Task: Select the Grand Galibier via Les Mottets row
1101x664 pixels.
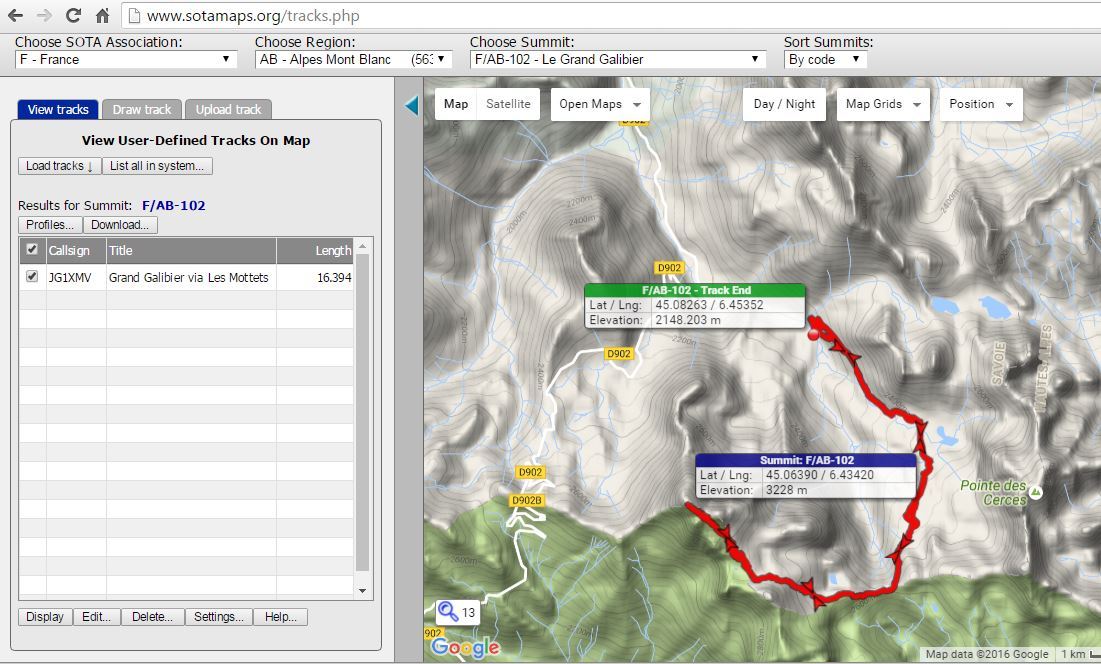Action: [188, 277]
